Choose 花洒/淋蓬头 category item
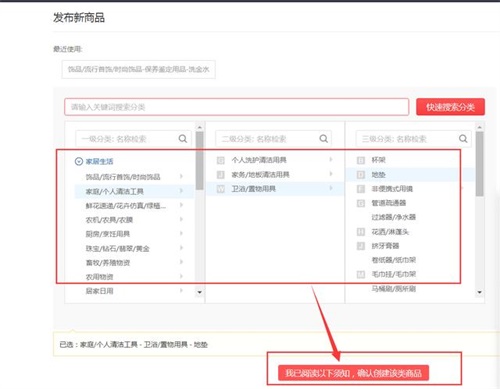500x389 pixels. click(x=390, y=232)
